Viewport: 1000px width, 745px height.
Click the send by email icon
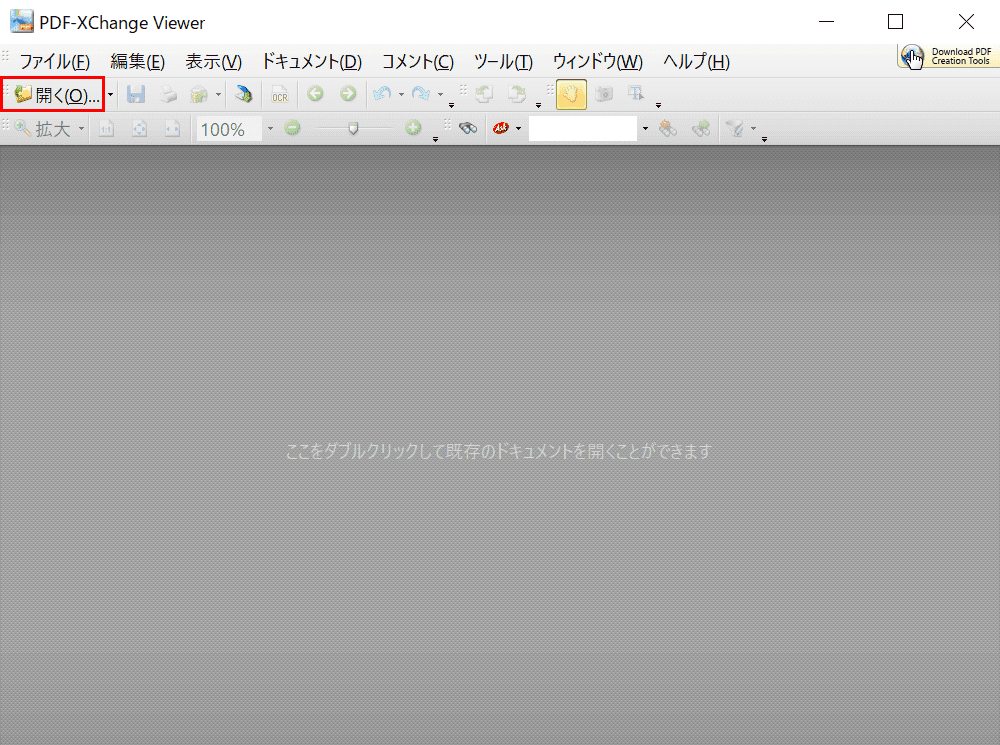(200, 94)
